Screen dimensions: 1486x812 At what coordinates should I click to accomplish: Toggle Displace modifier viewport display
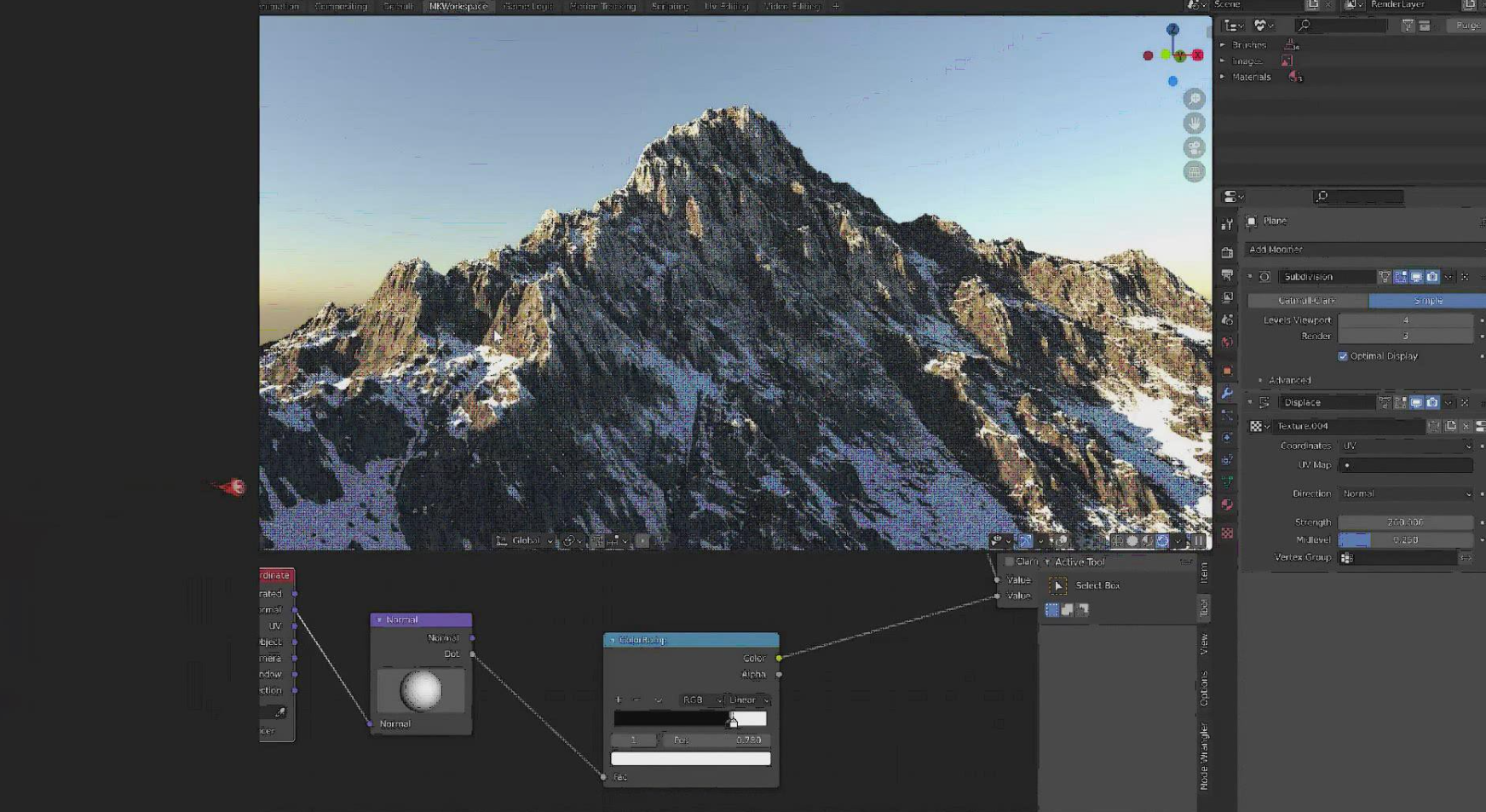(x=1416, y=402)
